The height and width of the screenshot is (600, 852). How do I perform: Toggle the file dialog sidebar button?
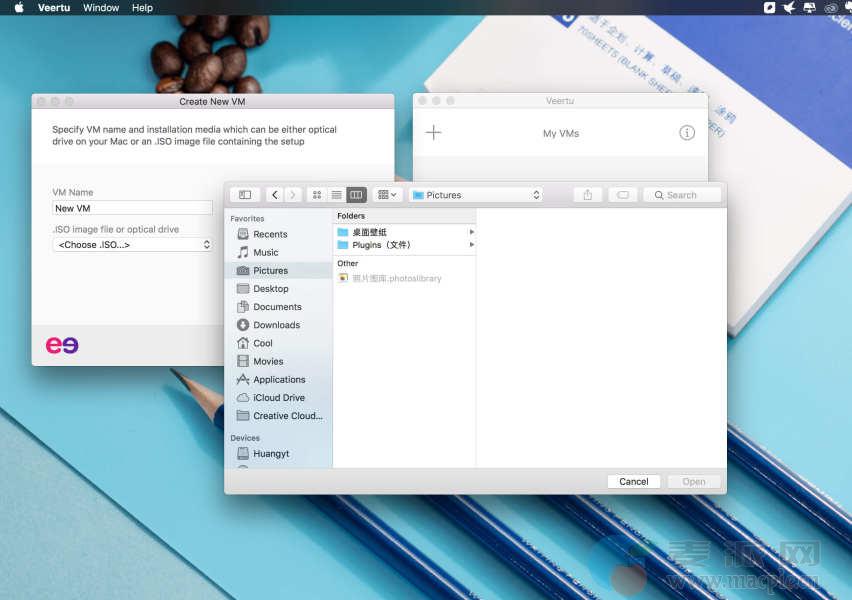(x=245, y=195)
